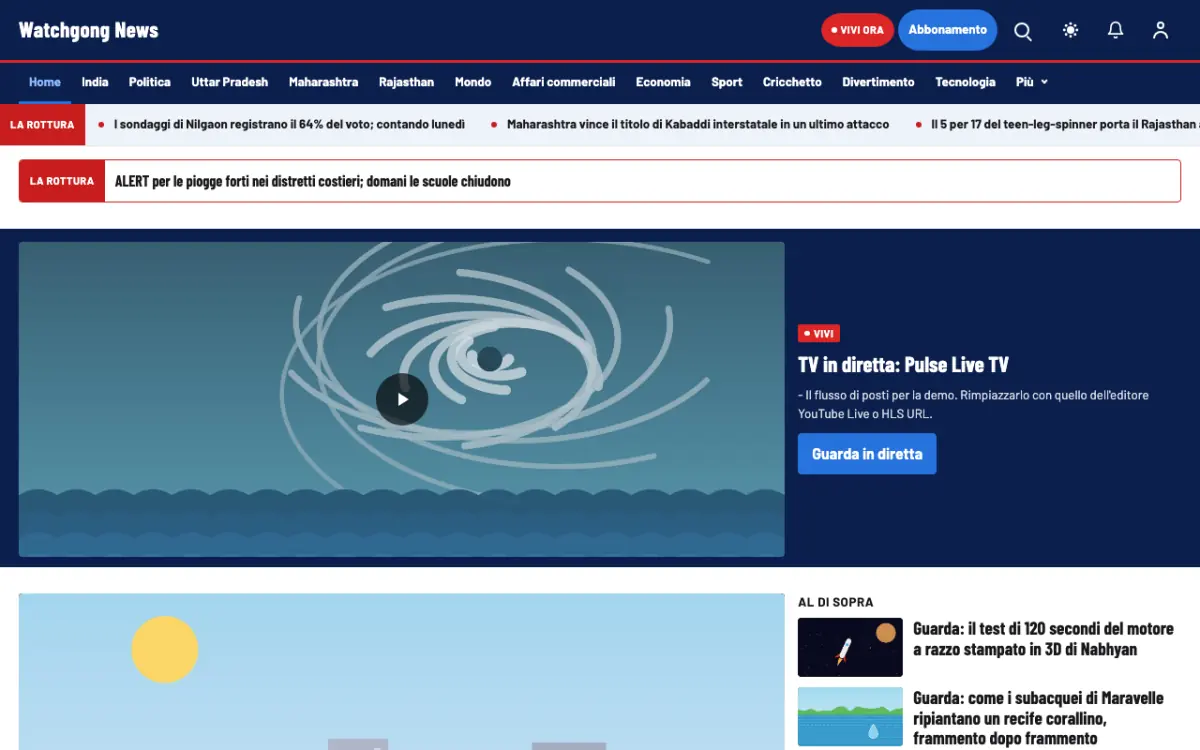Open ticker item about Nilgaon polls

point(289,125)
